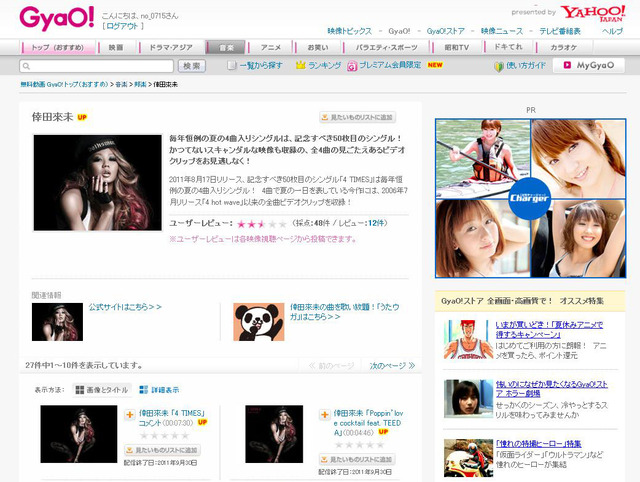Click the Yahoo! Japan logo
640x482 pixels.
point(593,13)
